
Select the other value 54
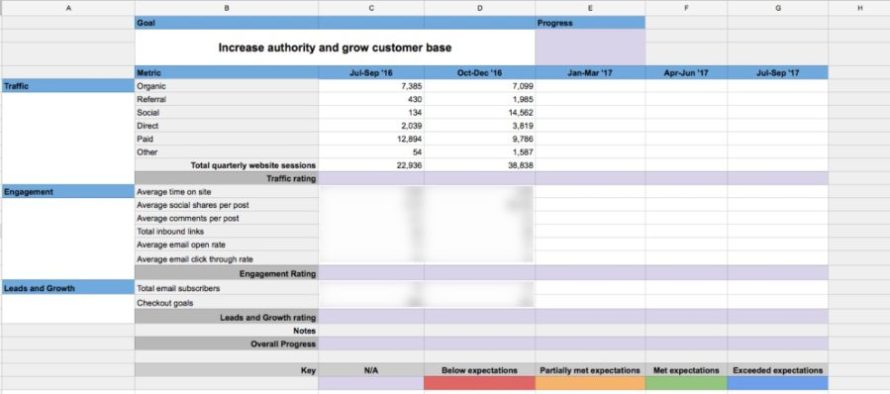[371, 152]
